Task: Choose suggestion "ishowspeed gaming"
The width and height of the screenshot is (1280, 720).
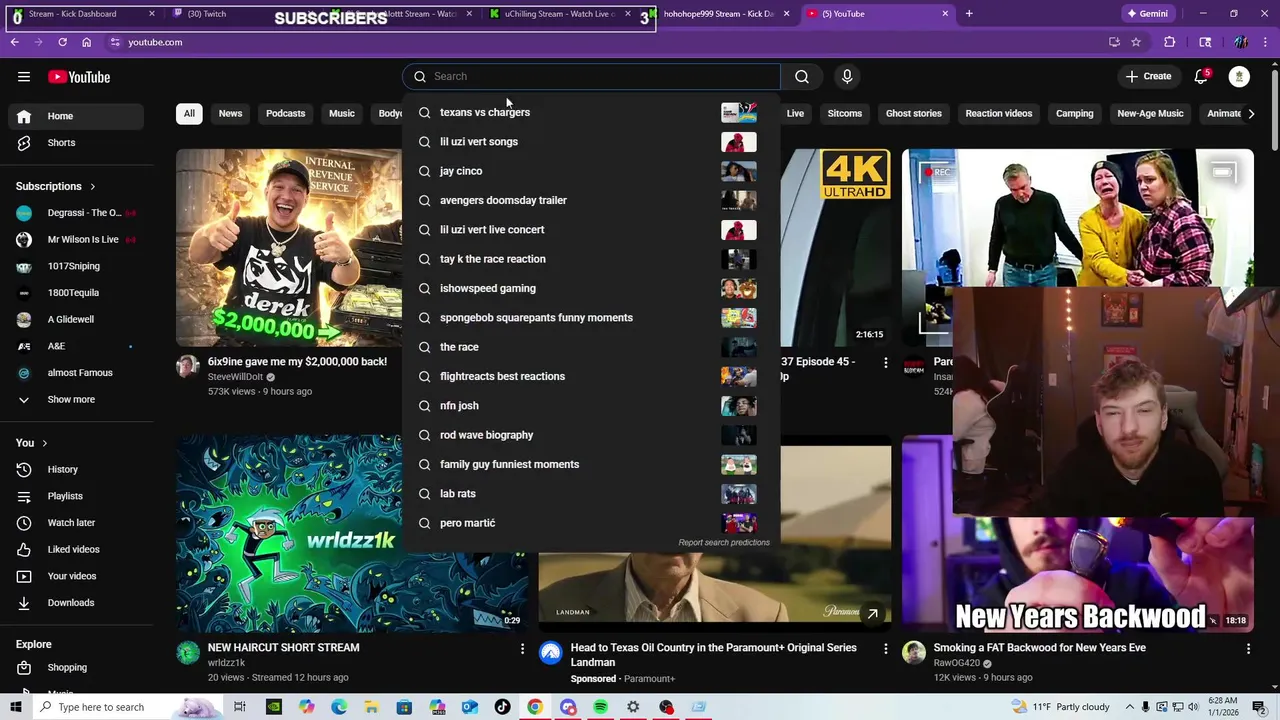Action: pos(591,288)
